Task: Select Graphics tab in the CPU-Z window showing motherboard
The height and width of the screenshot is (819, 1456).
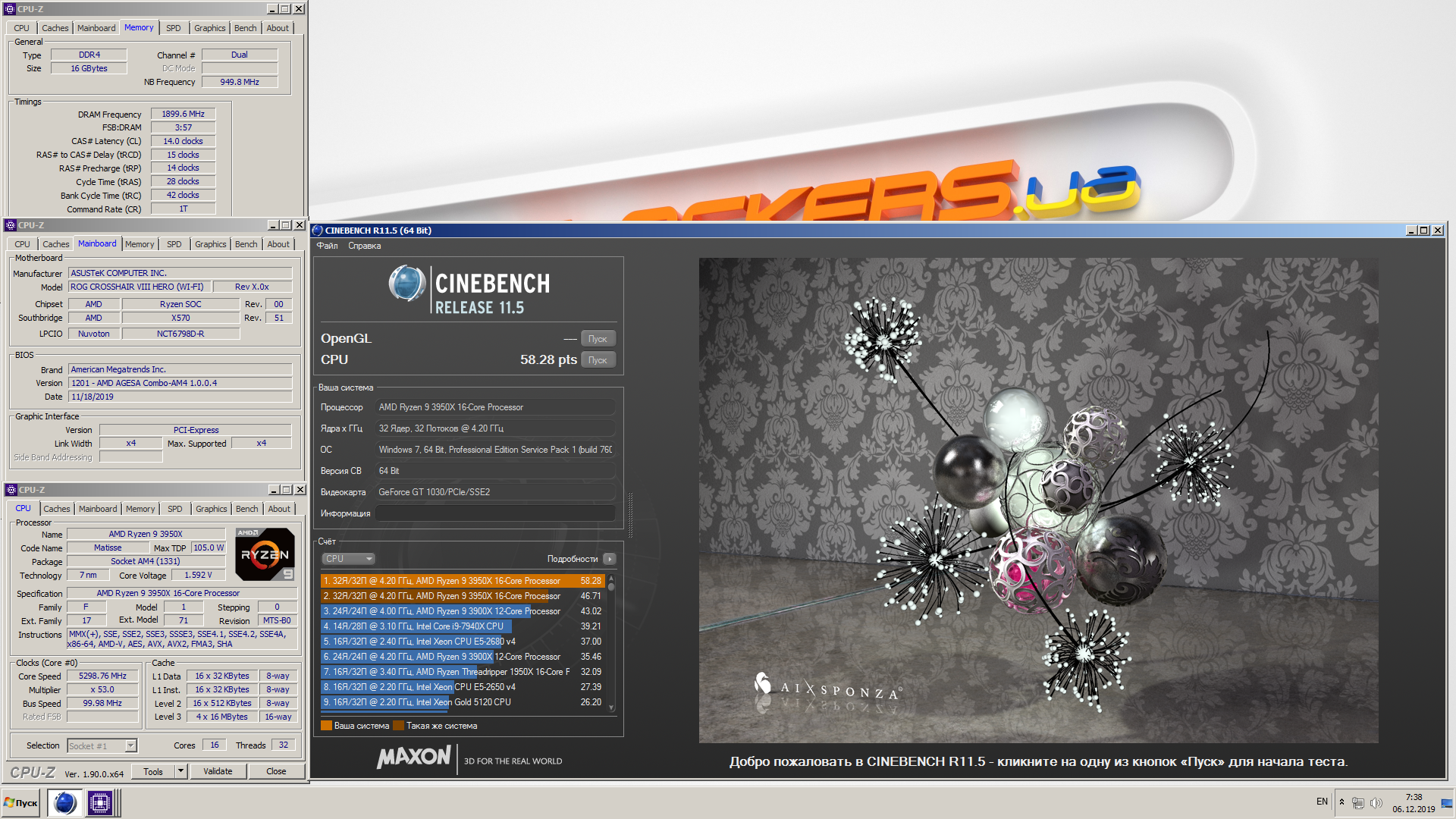Action: coord(211,244)
